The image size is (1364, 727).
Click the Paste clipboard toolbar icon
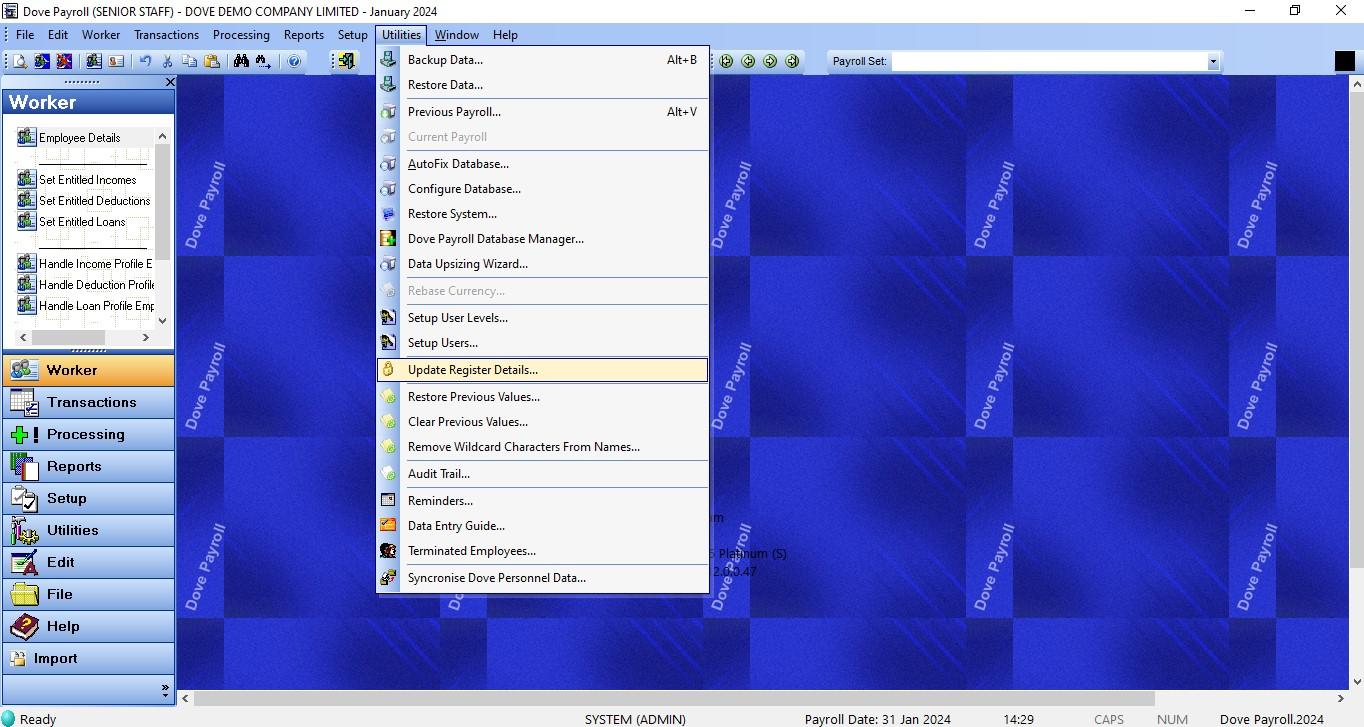[212, 61]
